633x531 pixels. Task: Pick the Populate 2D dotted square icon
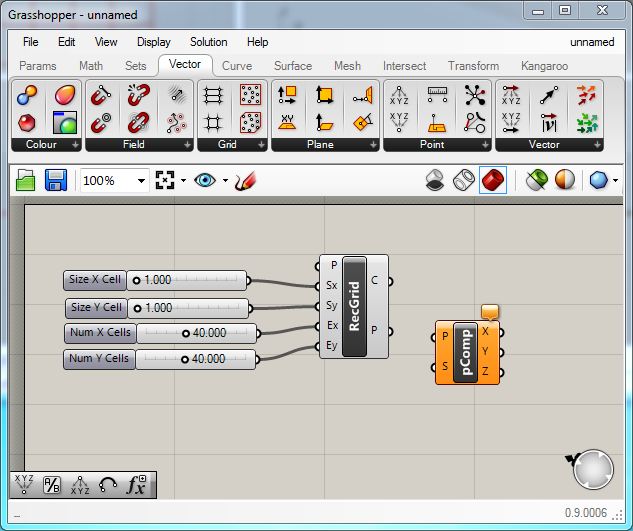point(250,95)
